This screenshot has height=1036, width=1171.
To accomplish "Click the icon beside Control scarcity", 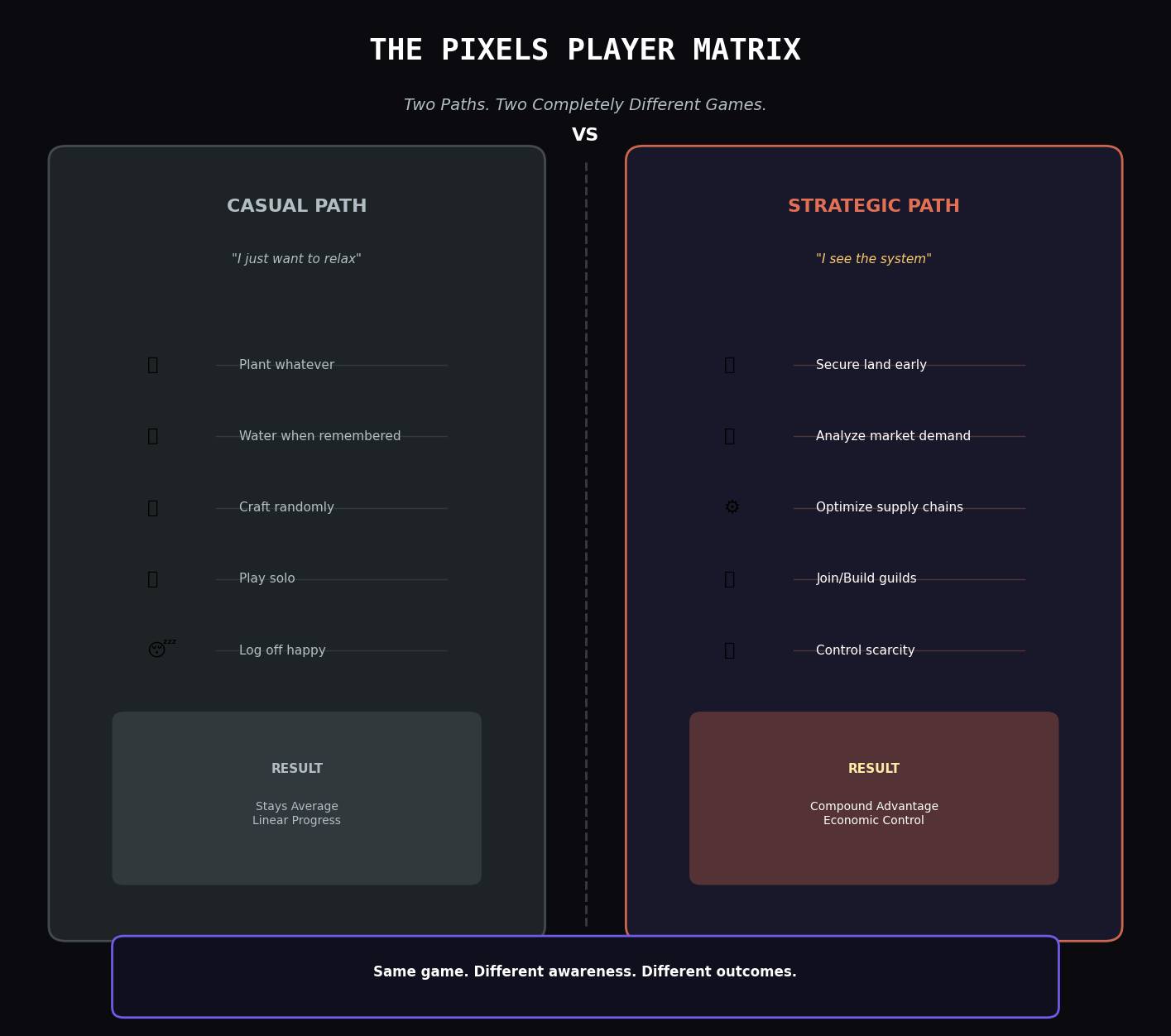I will 730,650.
